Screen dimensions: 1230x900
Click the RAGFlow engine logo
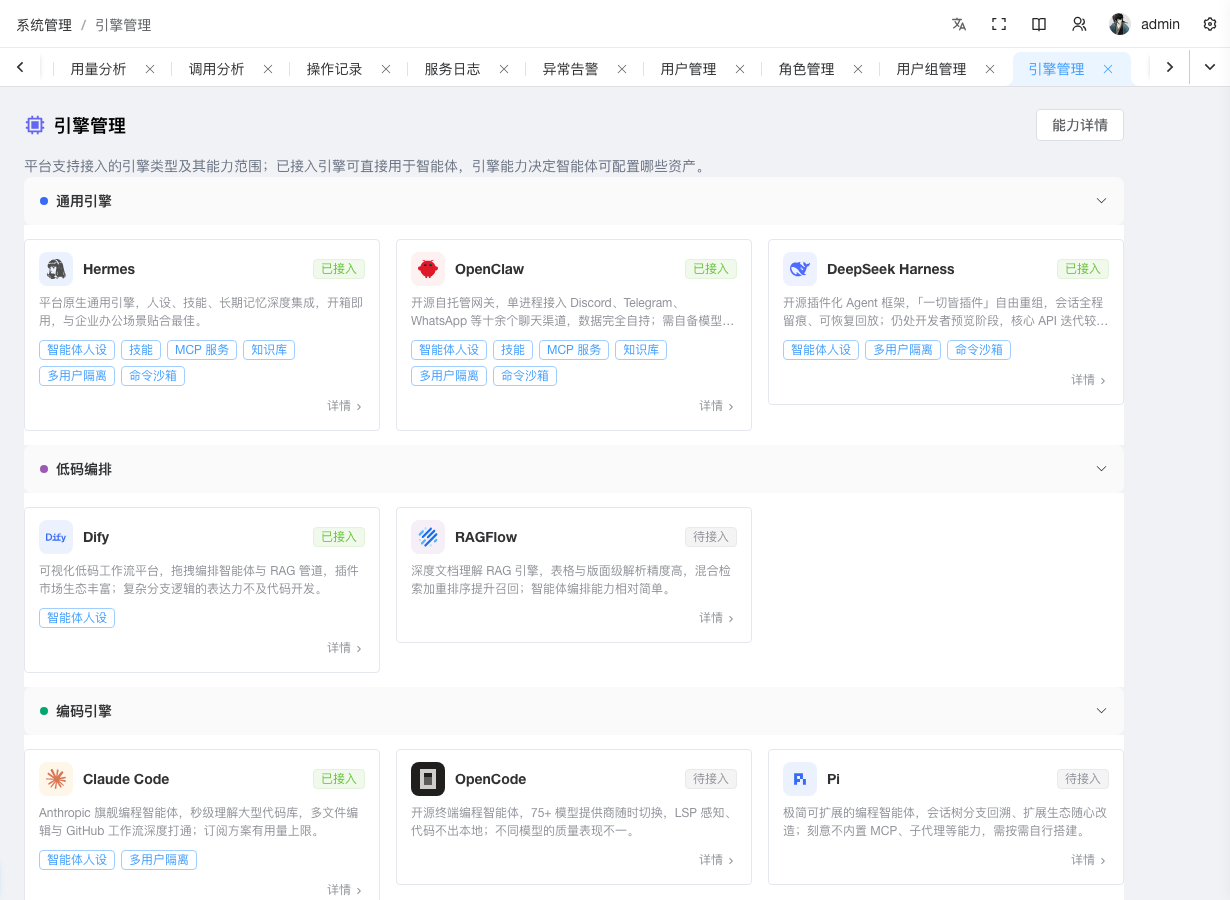(x=428, y=537)
